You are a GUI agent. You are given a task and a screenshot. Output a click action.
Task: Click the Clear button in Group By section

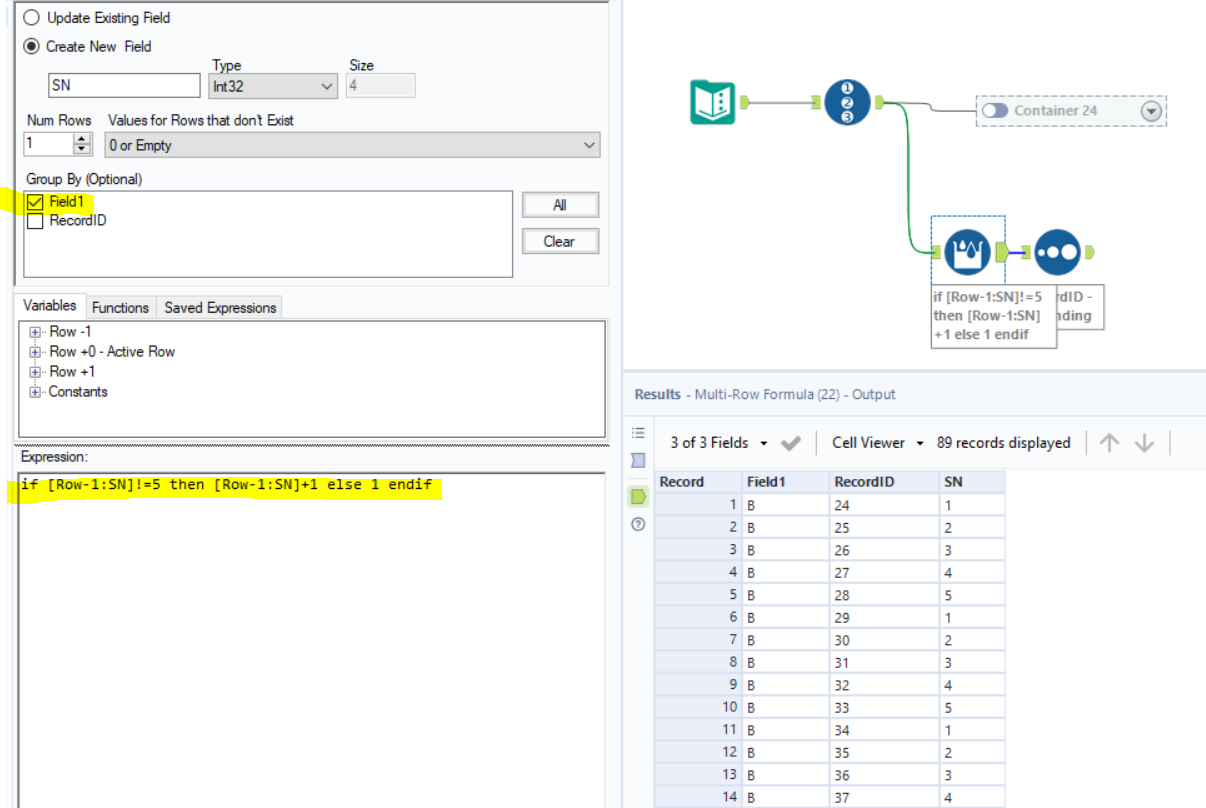point(560,240)
